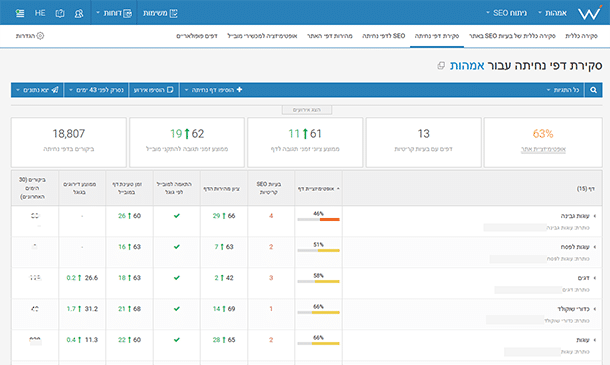Open the נסרק לפני 43 ימים dropdown
The width and height of the screenshot is (610, 365).
96,90
